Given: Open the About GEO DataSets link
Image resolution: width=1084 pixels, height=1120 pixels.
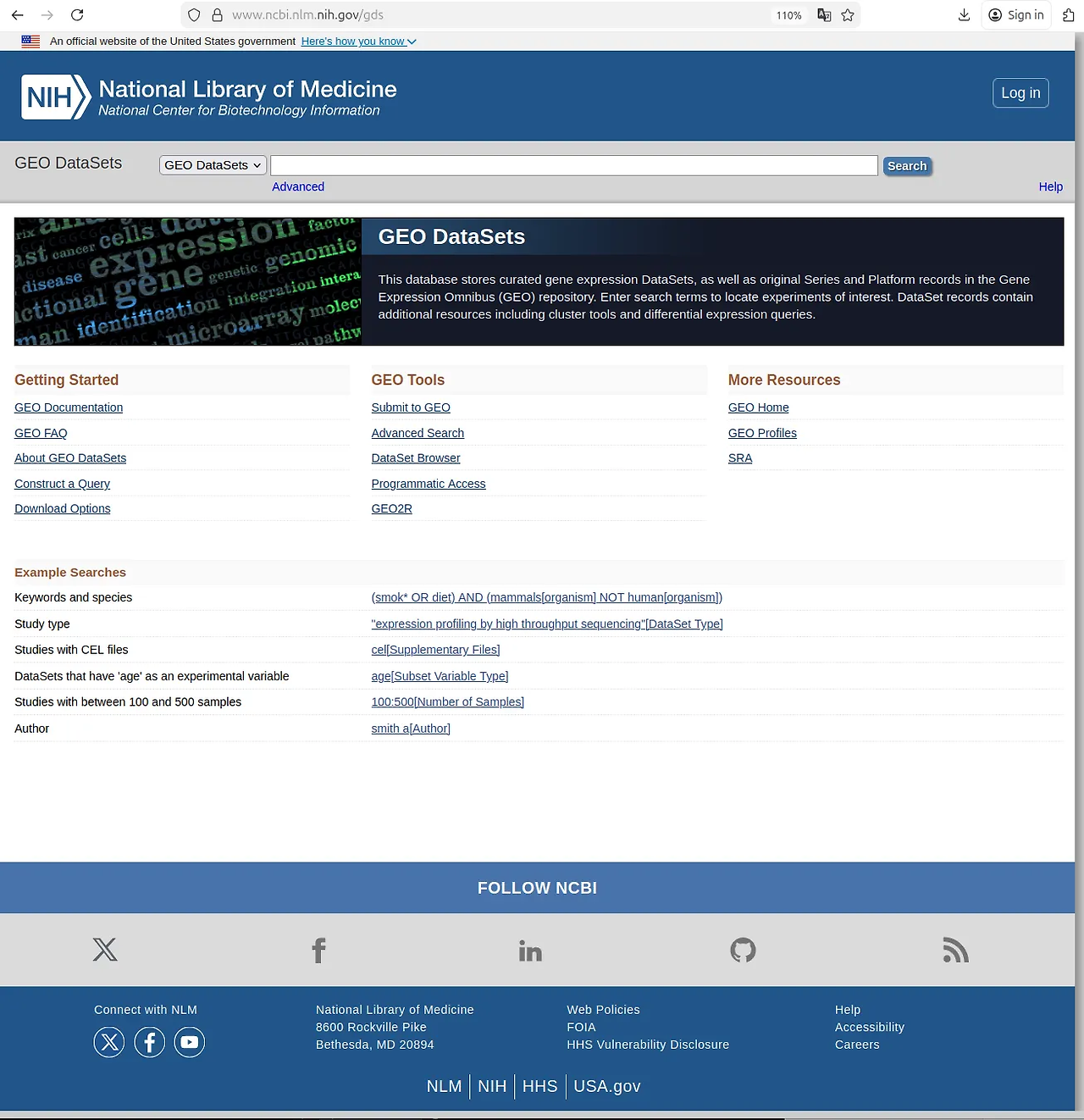Looking at the screenshot, I should [70, 458].
